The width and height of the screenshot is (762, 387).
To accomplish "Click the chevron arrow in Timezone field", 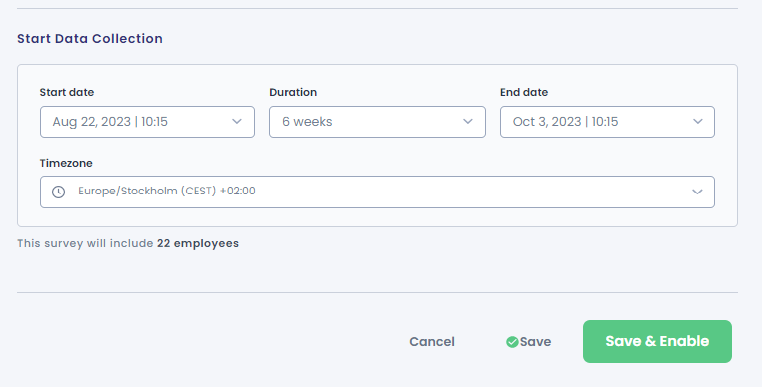I will pos(697,192).
